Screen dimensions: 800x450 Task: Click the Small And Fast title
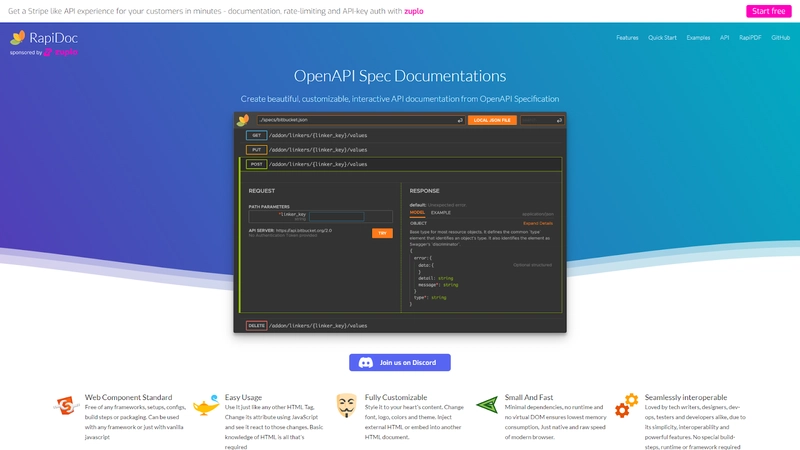tap(529, 397)
